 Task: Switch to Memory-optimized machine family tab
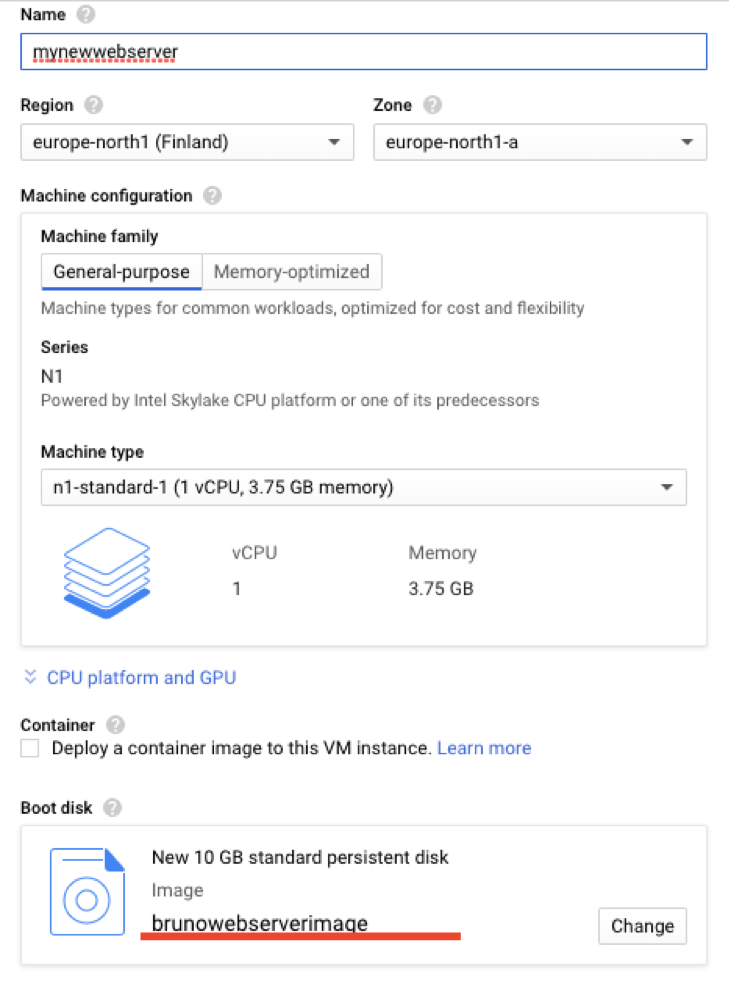pos(292,271)
